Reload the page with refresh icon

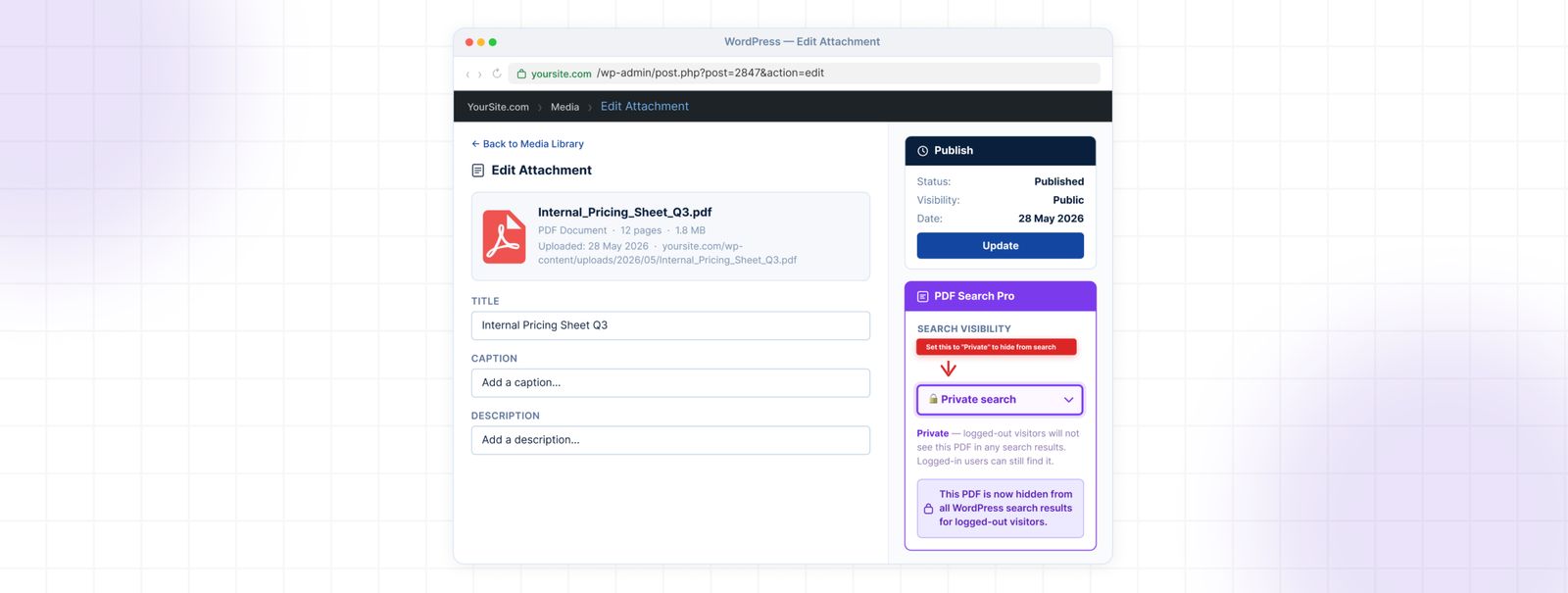[497, 74]
